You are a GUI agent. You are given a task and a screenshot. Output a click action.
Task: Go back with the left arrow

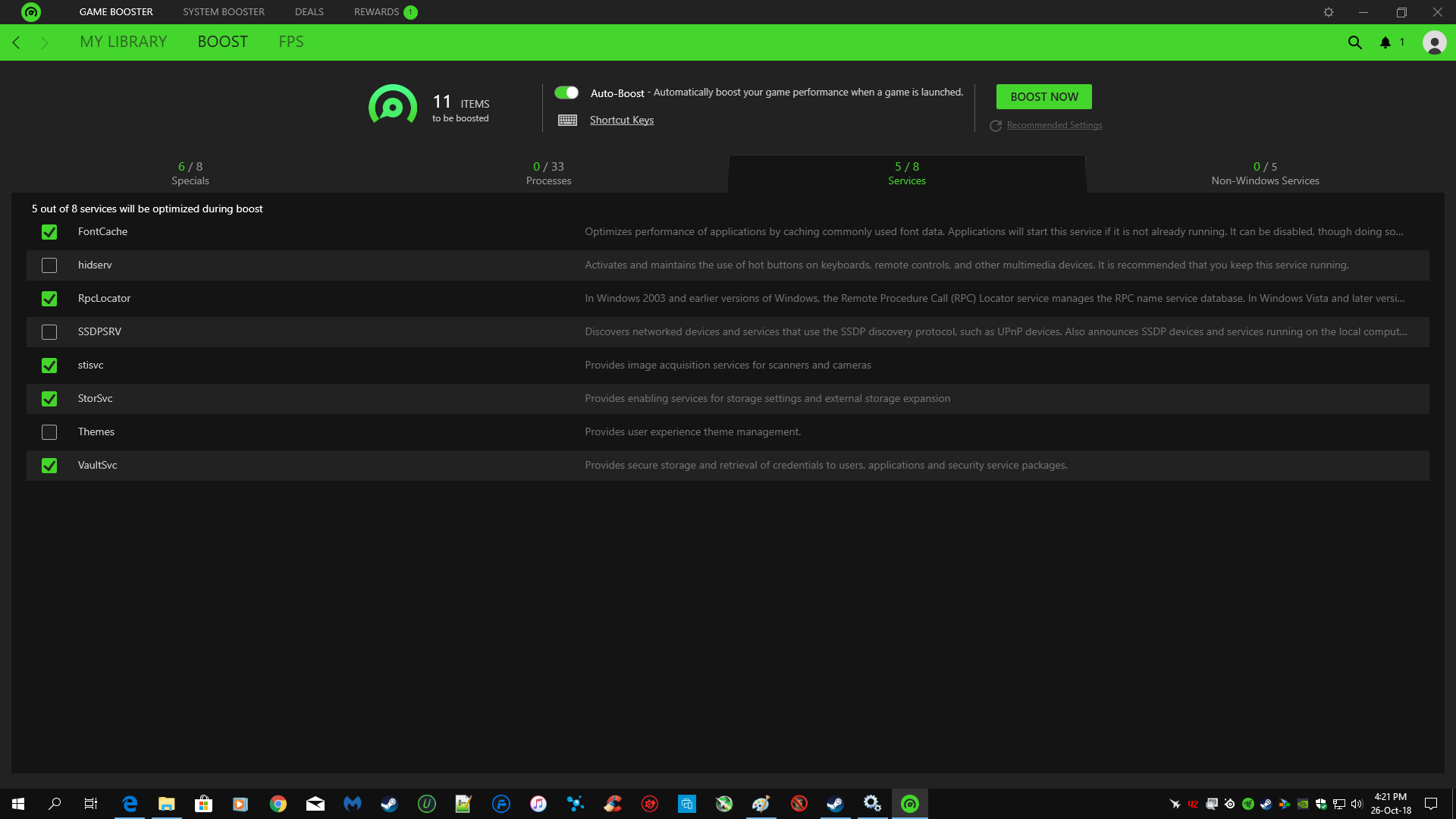pos(17,42)
